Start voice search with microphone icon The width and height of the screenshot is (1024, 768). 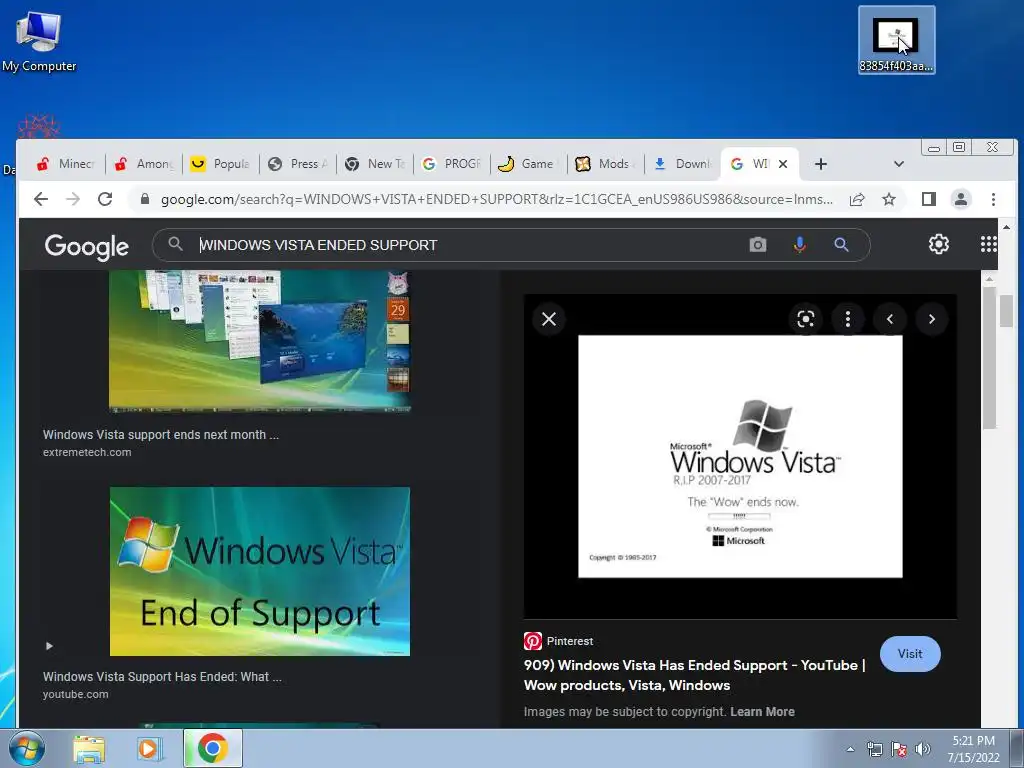click(799, 245)
